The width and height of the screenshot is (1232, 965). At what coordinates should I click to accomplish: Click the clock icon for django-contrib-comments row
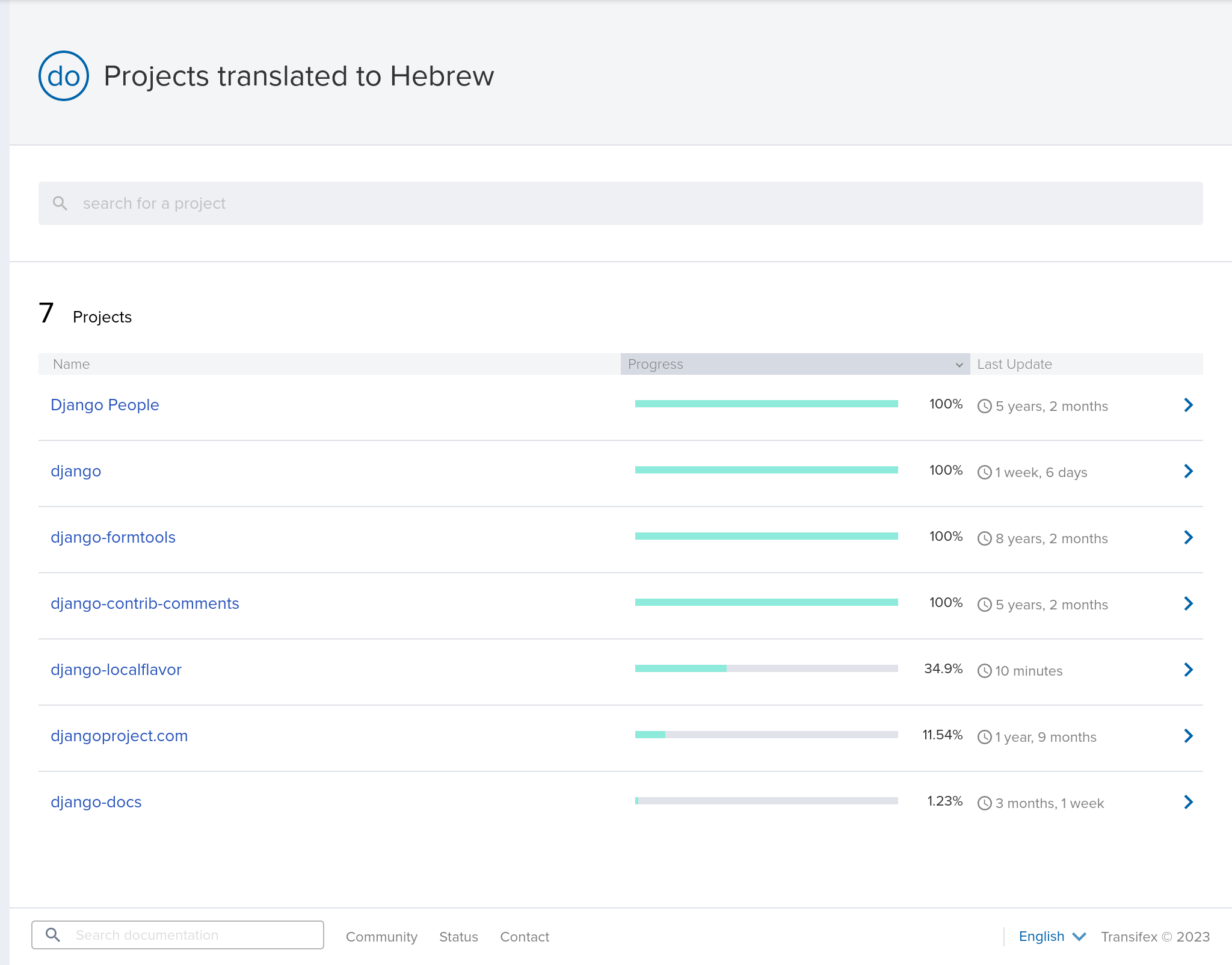(x=985, y=605)
